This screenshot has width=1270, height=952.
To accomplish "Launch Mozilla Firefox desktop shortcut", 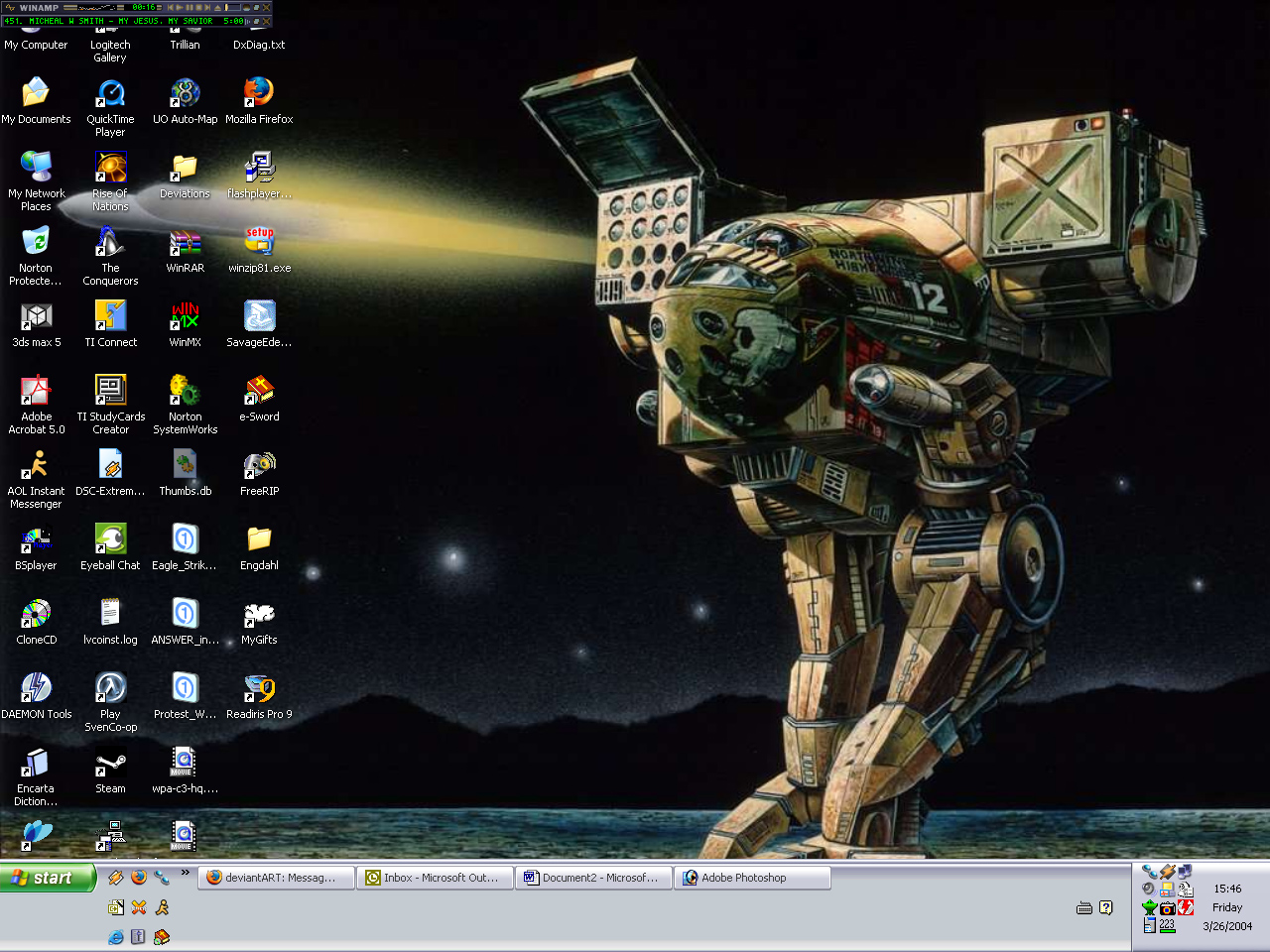I will point(259,101).
